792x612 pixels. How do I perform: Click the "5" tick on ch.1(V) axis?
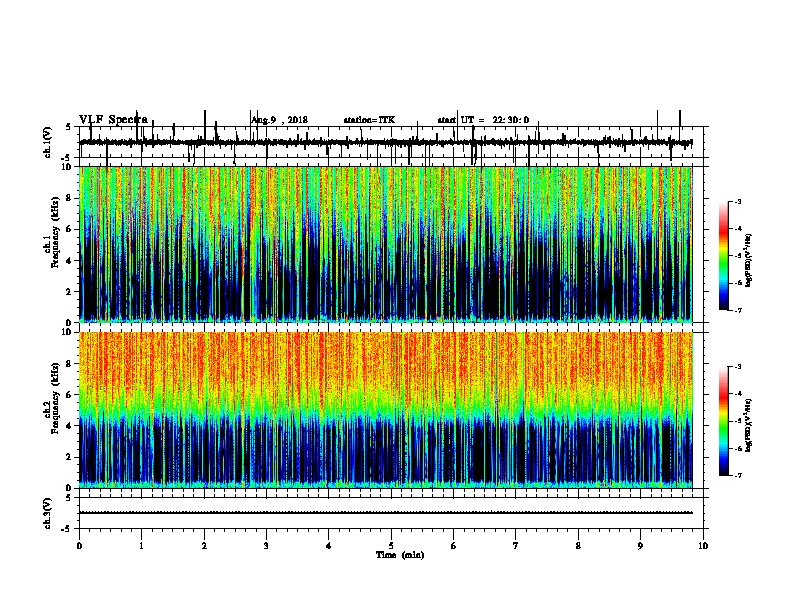70,127
